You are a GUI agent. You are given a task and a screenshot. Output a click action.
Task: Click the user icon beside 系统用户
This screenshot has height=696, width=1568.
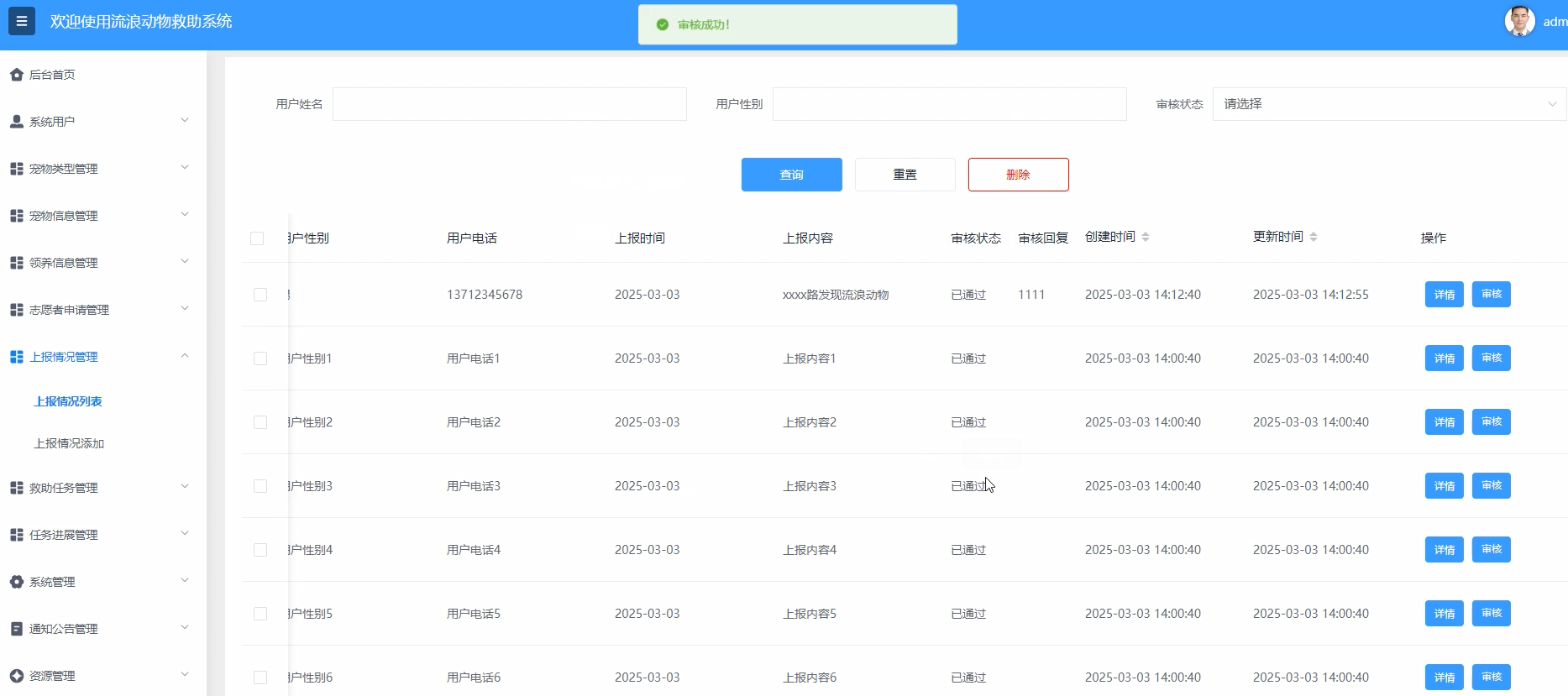pyautogui.click(x=16, y=122)
